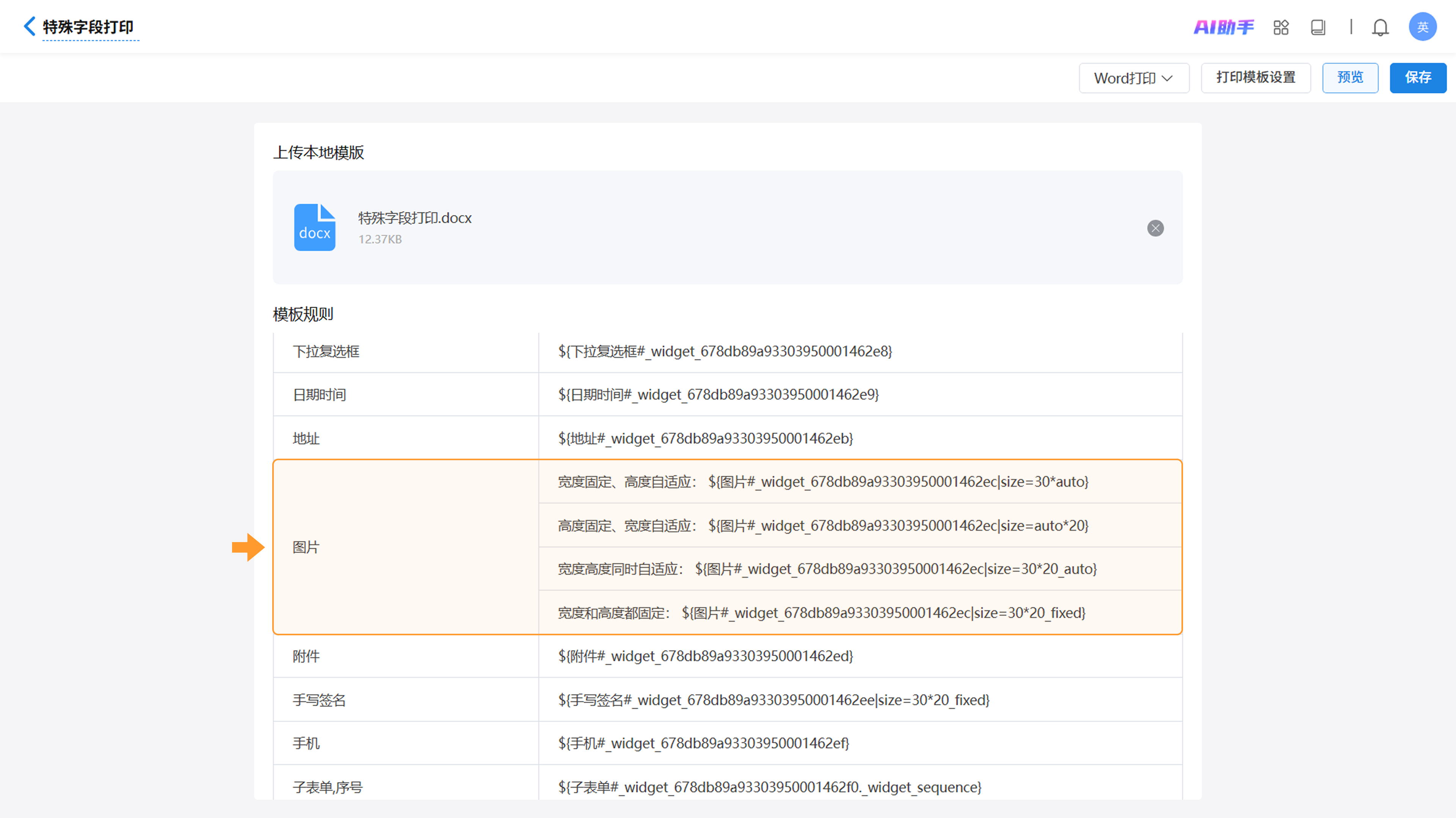Open the apps grid icon
1456x818 pixels.
click(x=1281, y=27)
